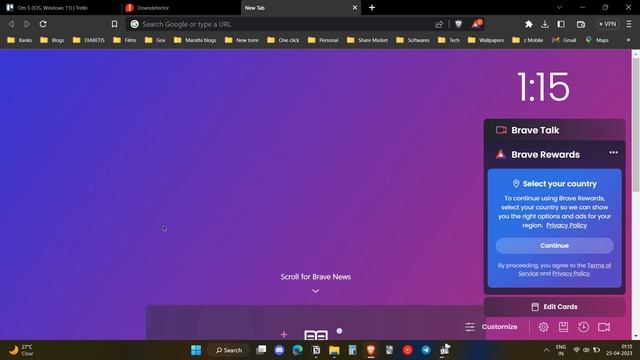The width and height of the screenshot is (640, 360).
Task: Open Telegram from the taskbar
Action: click(426, 350)
